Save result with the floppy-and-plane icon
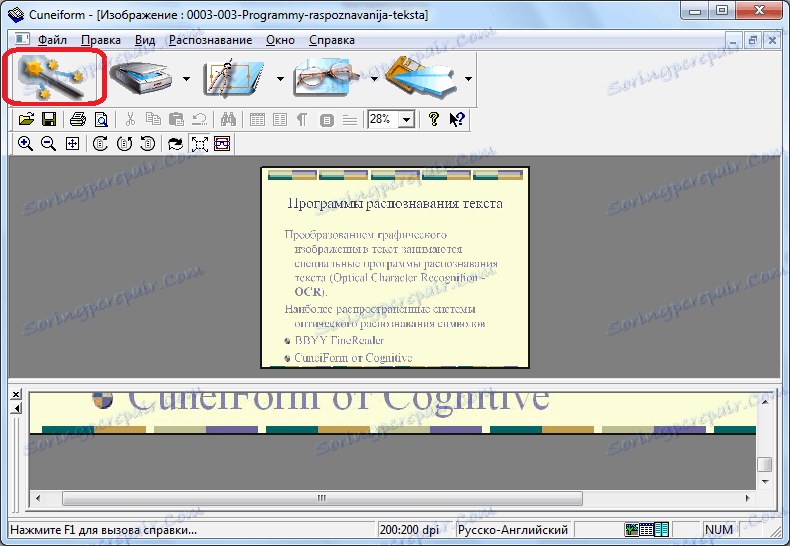Image resolution: width=790 pixels, height=546 pixels. tap(422, 78)
